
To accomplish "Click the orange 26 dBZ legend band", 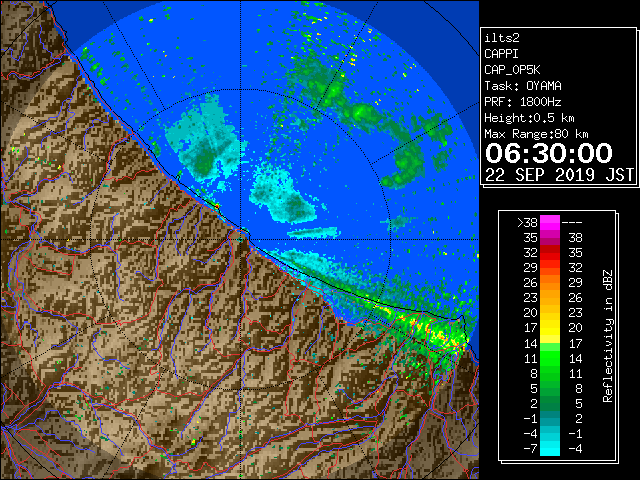I will click(x=550, y=282).
